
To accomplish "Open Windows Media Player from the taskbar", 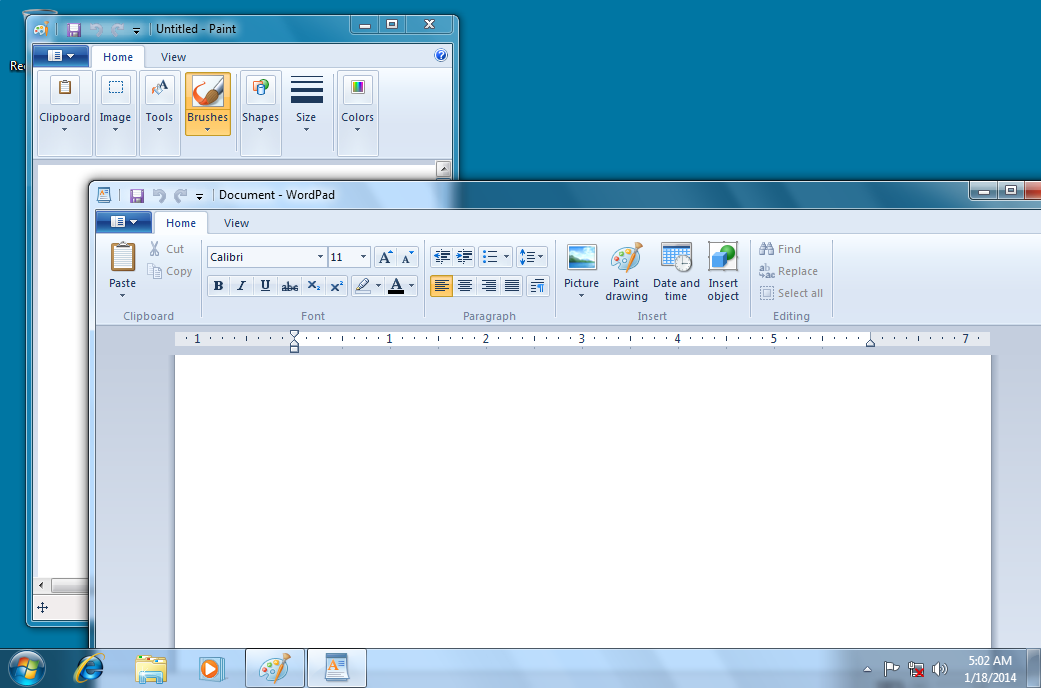I will [211, 667].
